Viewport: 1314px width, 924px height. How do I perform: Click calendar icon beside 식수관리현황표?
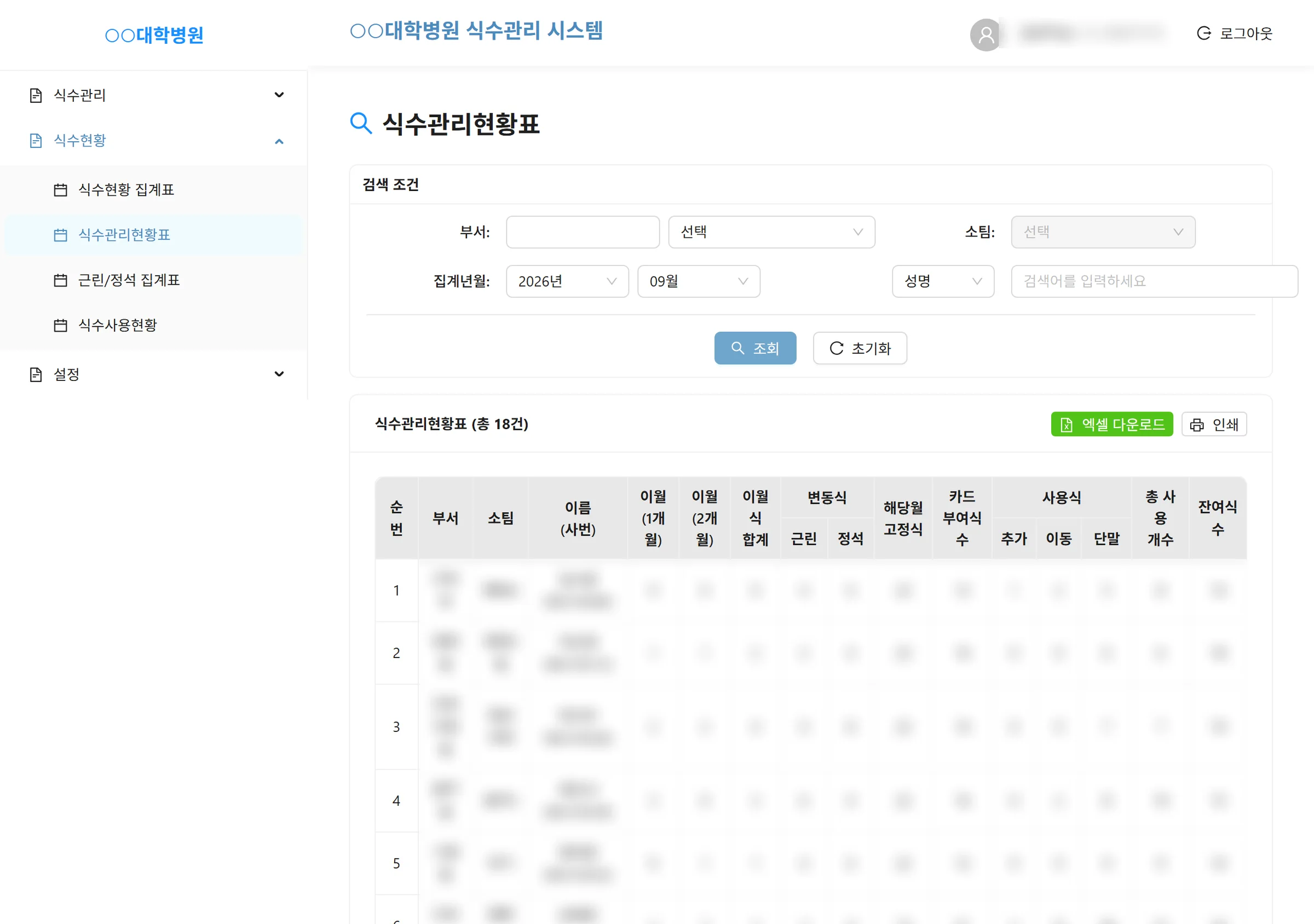point(60,235)
